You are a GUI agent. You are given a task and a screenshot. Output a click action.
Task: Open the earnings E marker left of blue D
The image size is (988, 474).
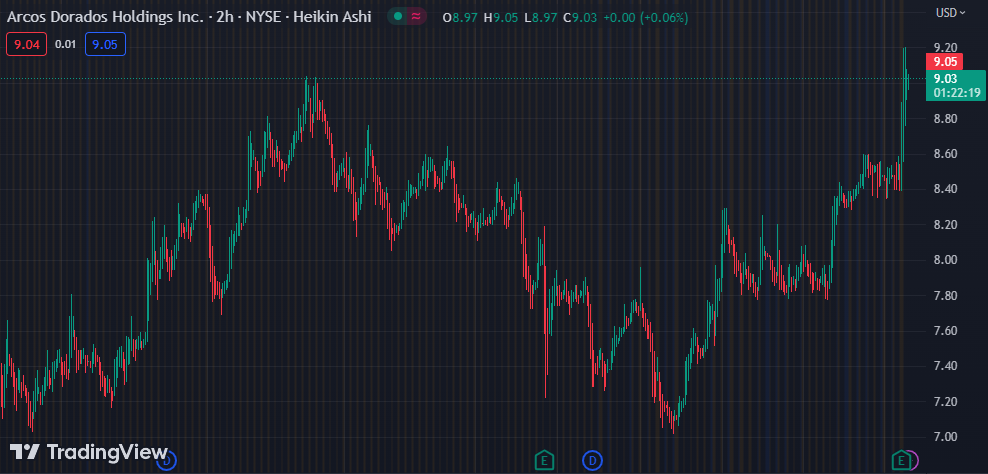[544, 460]
